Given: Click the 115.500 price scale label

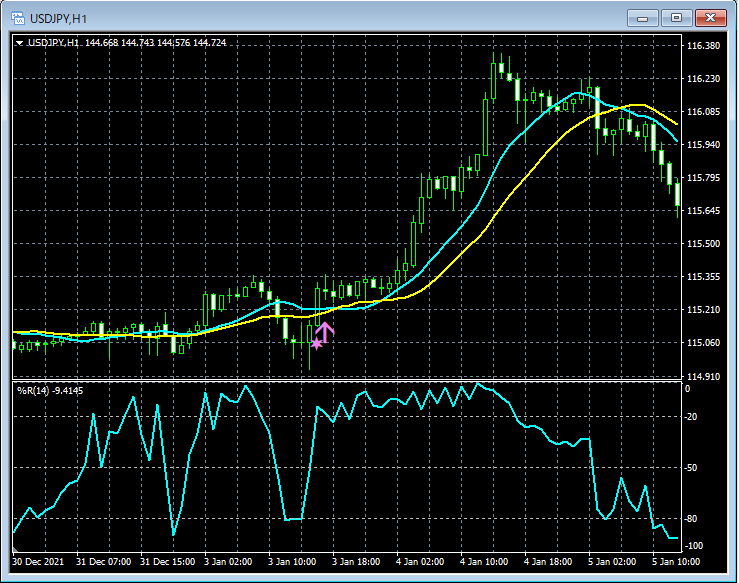Looking at the screenshot, I should [x=703, y=244].
